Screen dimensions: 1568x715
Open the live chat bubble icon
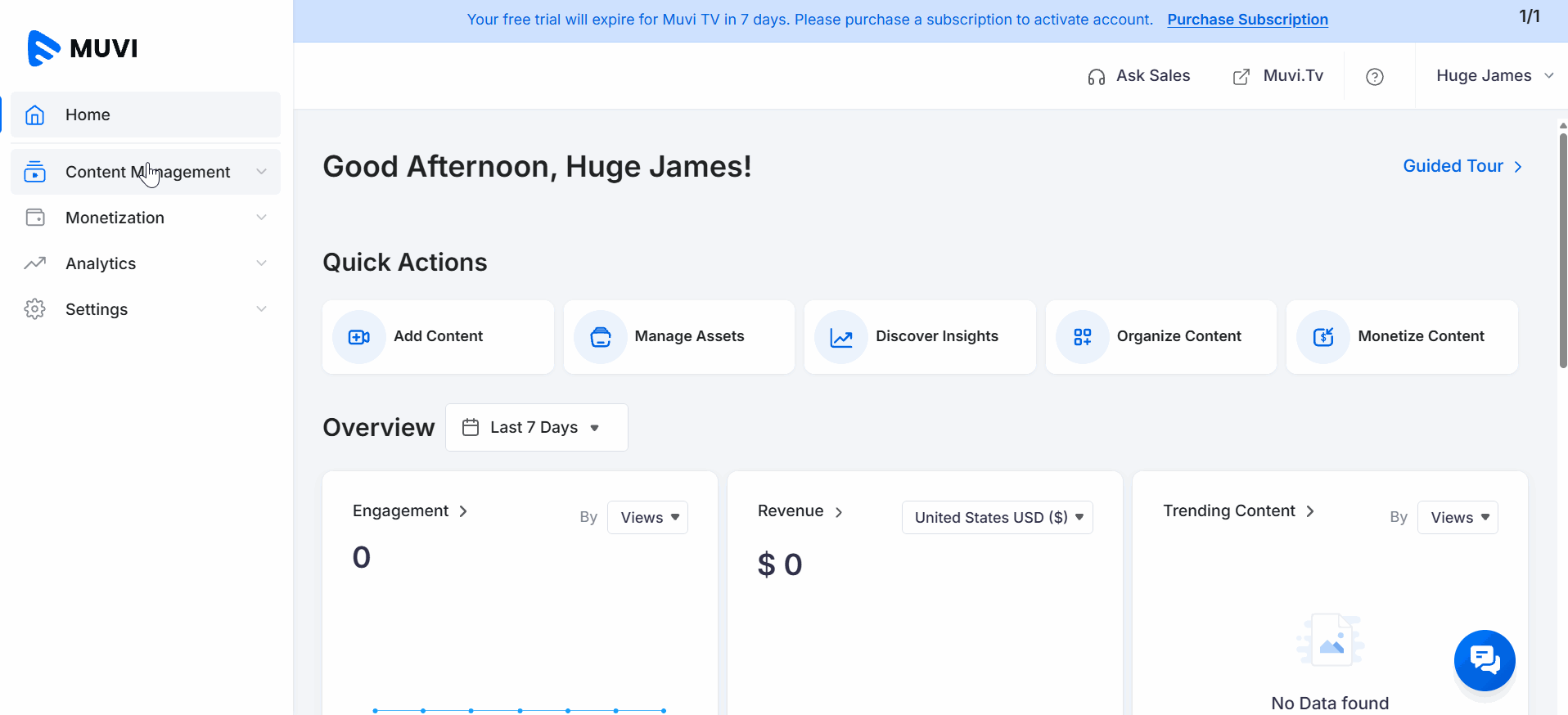tap(1484, 659)
